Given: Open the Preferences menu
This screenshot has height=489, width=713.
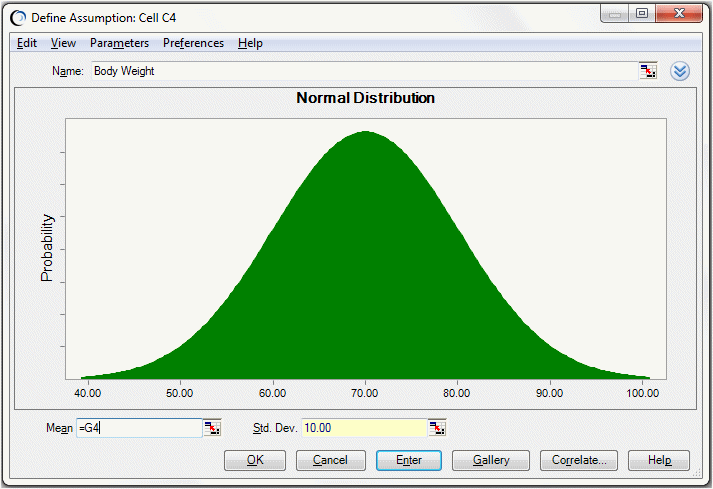Looking at the screenshot, I should pyautogui.click(x=193, y=43).
